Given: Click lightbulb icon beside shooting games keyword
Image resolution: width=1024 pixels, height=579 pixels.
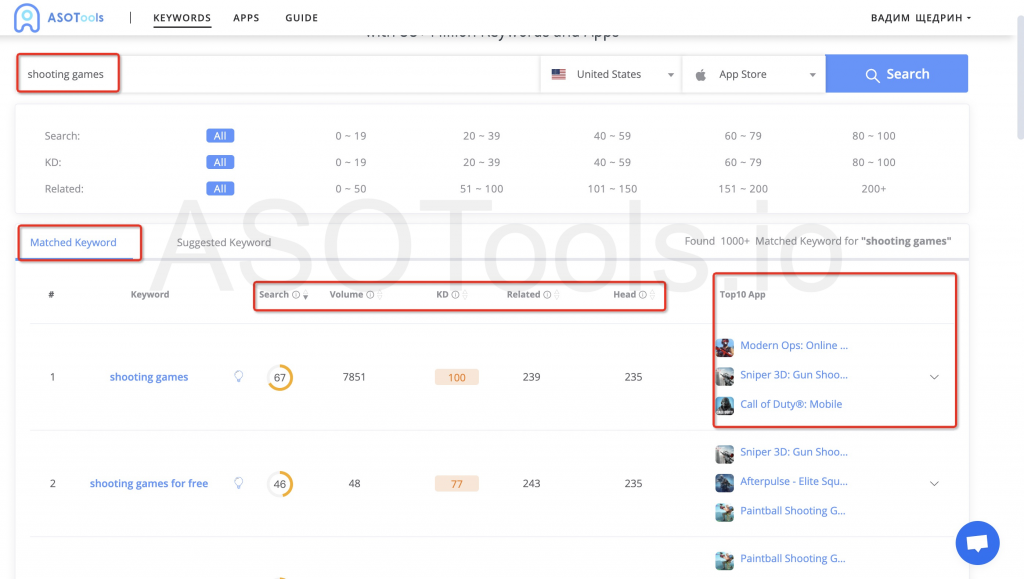Looking at the screenshot, I should (238, 377).
